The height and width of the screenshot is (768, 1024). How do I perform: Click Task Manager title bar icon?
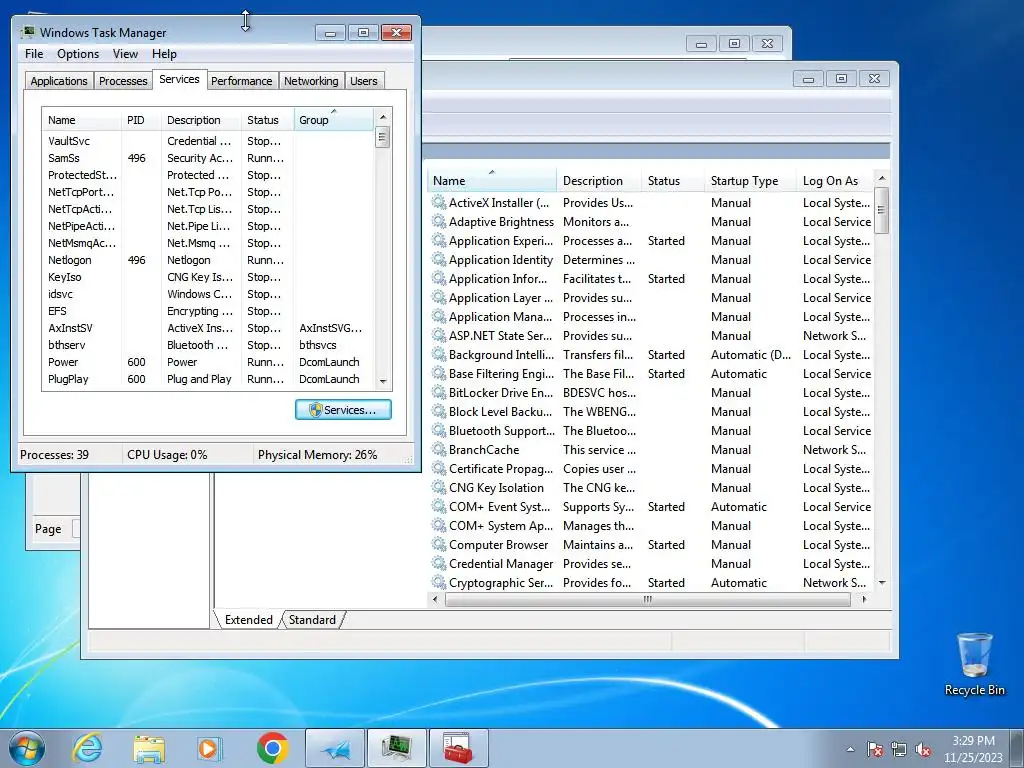tap(28, 32)
